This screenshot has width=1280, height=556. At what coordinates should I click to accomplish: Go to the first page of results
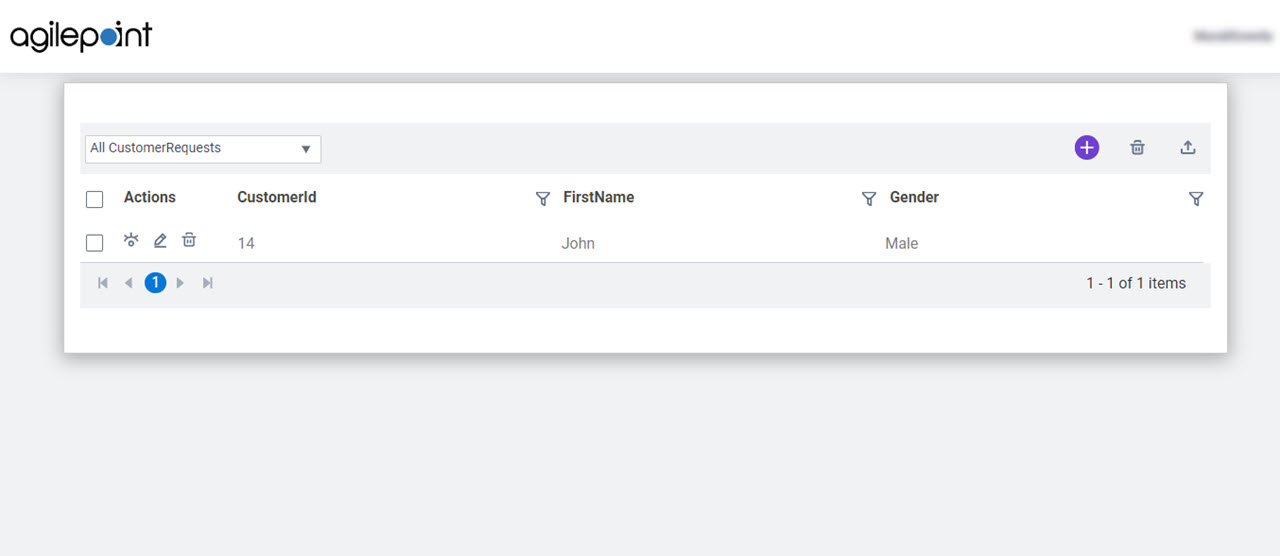[x=103, y=283]
